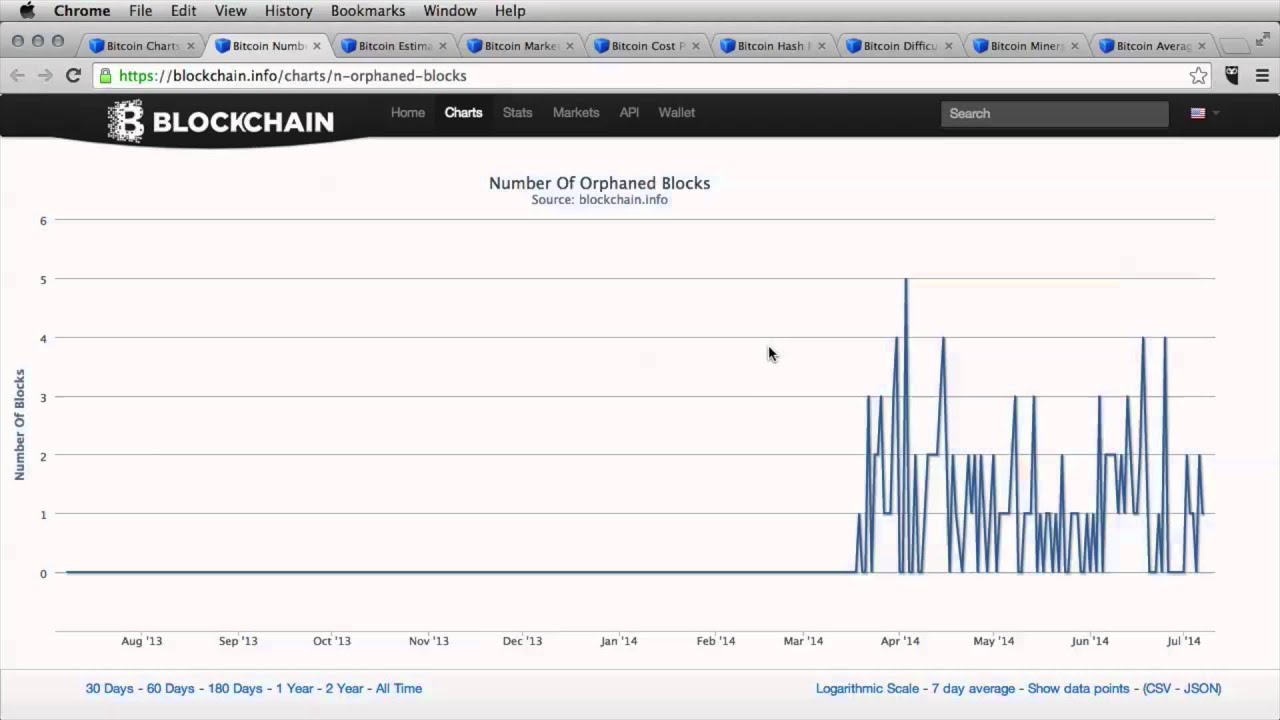Open Chrome menu in menu bar
Viewport: 1280px width, 720px height.
pos(82,11)
